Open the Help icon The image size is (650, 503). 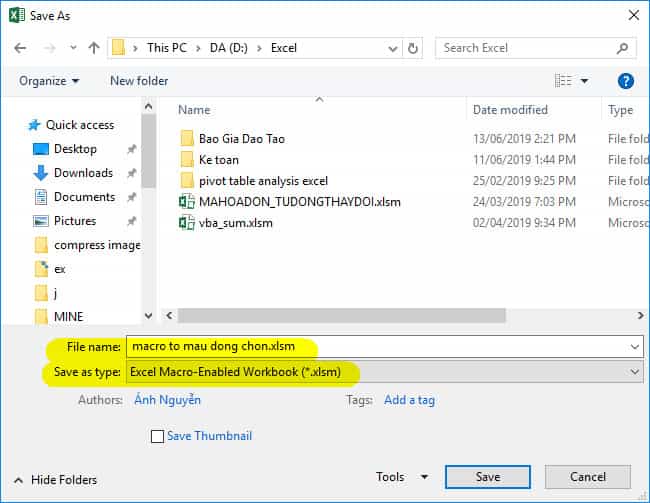(626, 81)
